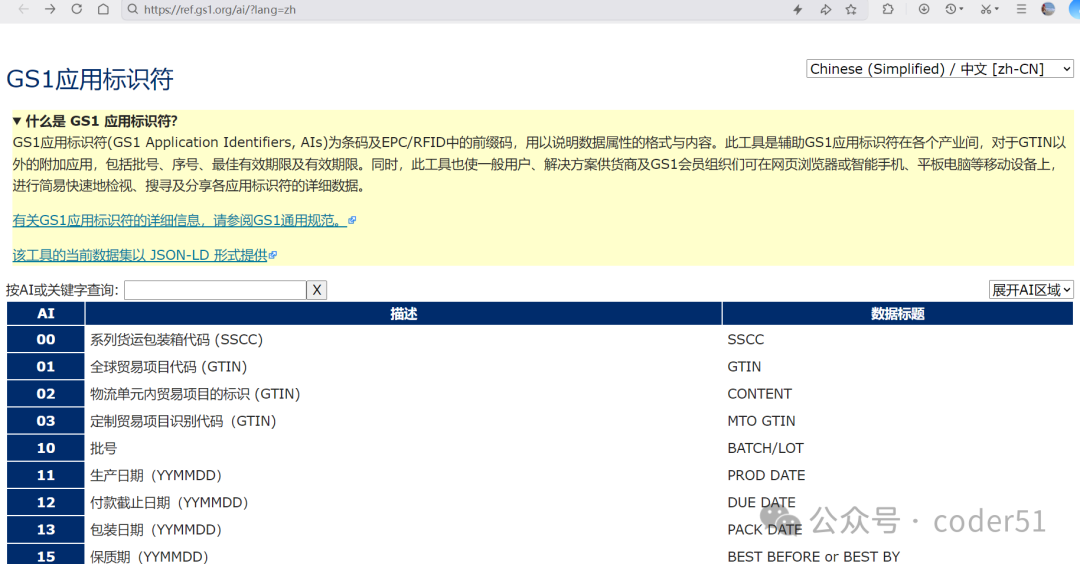
Task: Click the 描述 column header
Action: pos(404,313)
